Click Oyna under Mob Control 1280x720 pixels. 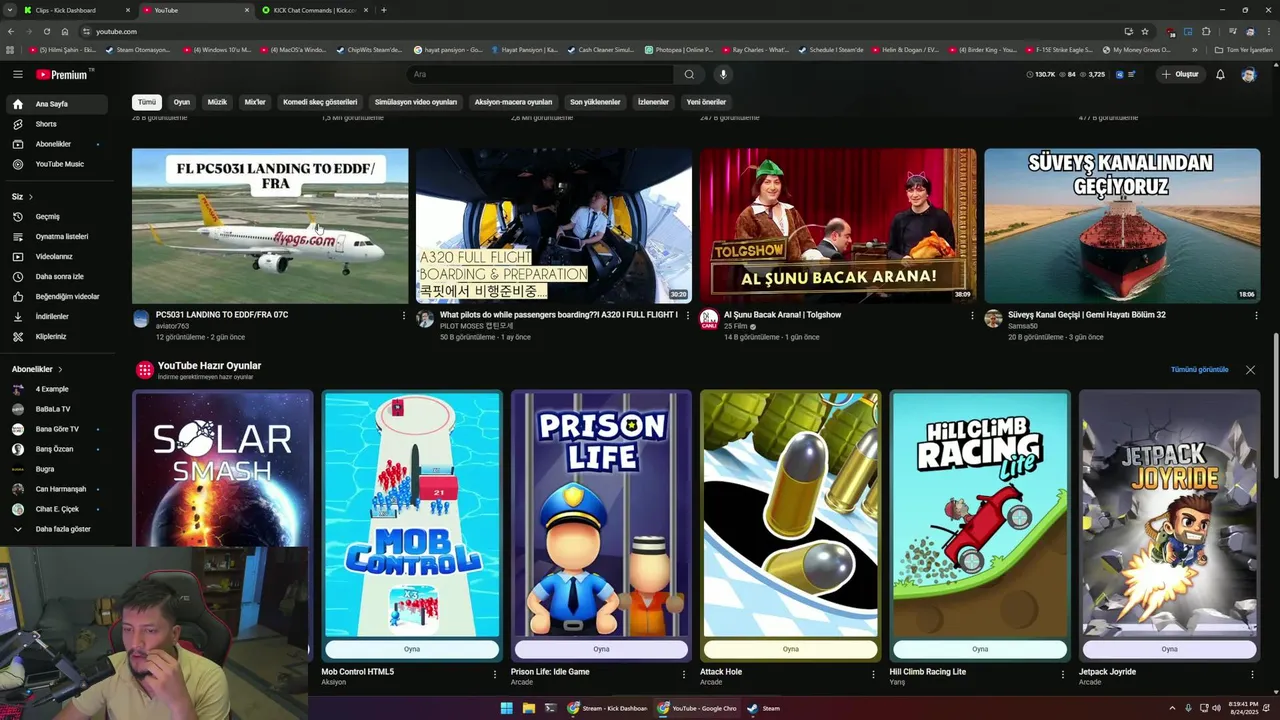point(412,649)
